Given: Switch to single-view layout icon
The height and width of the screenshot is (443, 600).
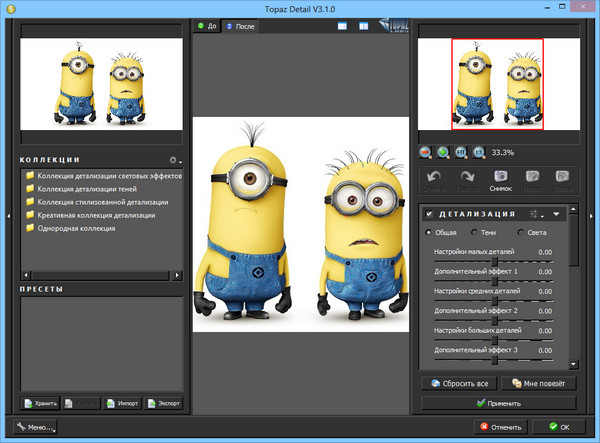Looking at the screenshot, I should point(343,25).
